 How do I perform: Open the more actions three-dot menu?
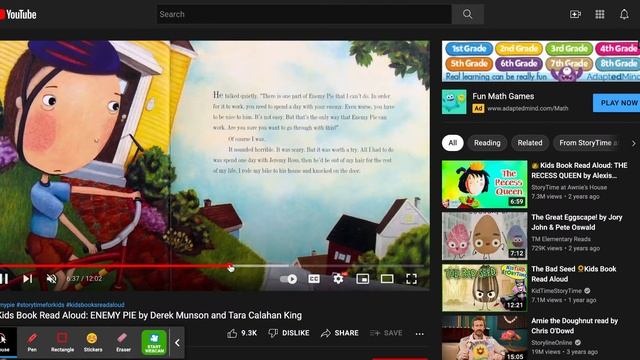[x=420, y=333]
